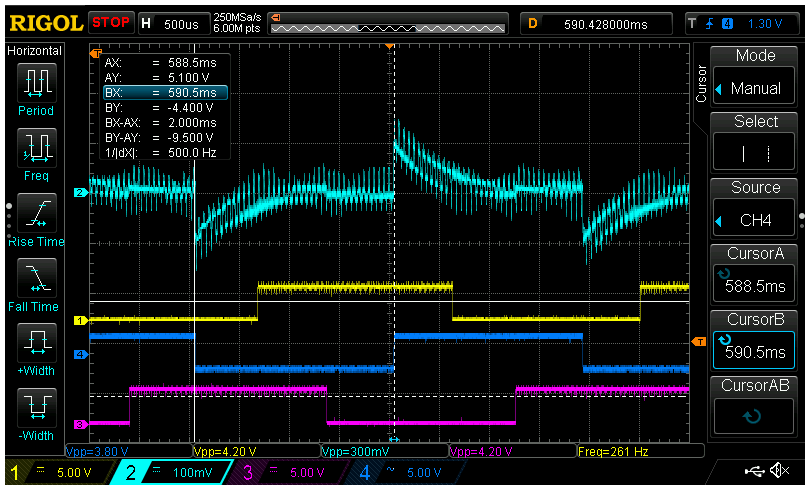Click the CursorAB button
Image resolution: width=809 pixels, height=489 pixels.
(753, 416)
